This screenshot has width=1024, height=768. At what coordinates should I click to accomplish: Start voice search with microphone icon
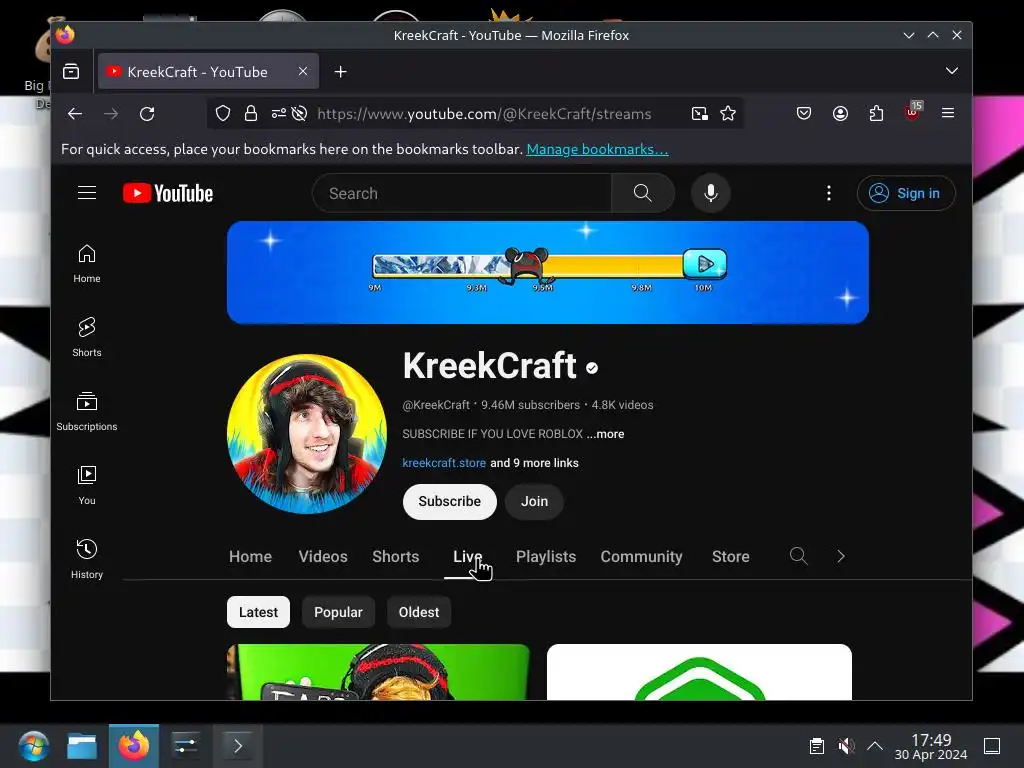[x=711, y=193]
